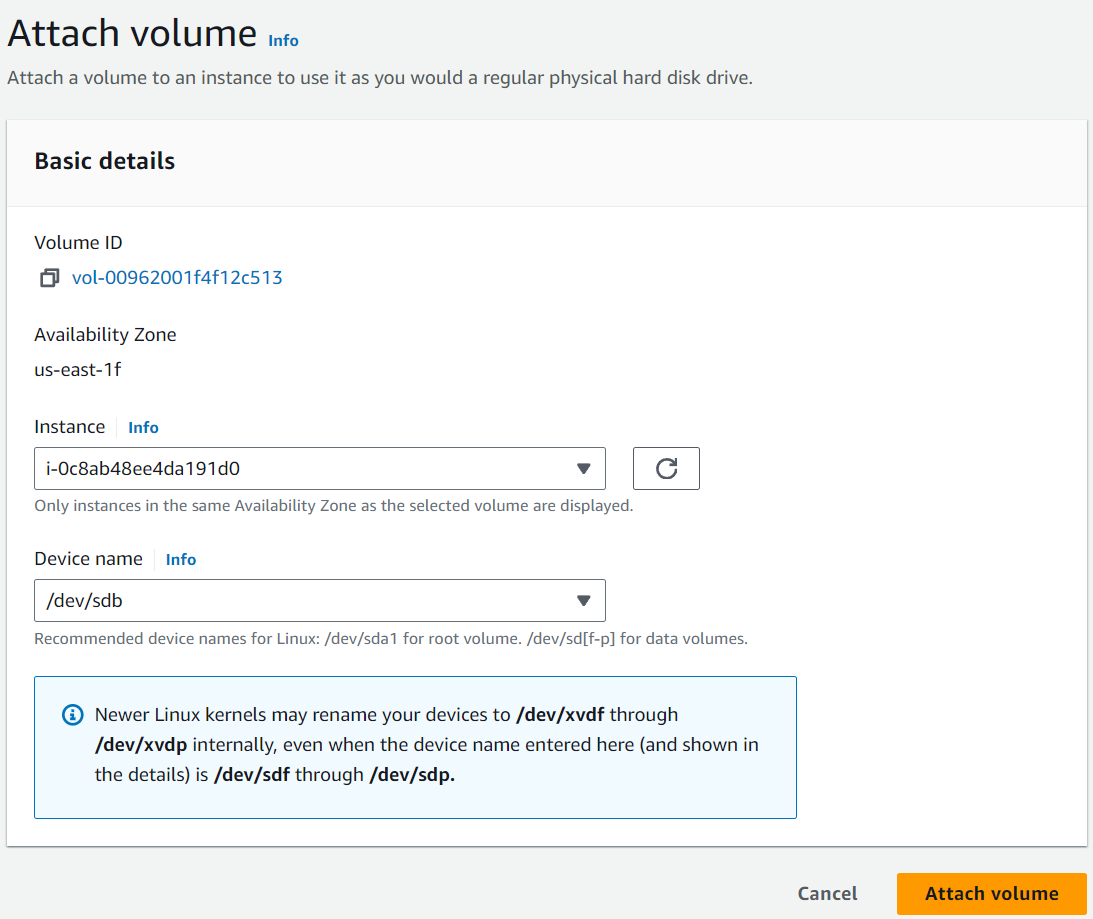This screenshot has width=1093, height=919.
Task: Open the Info link beside the page title
Action: click(283, 40)
